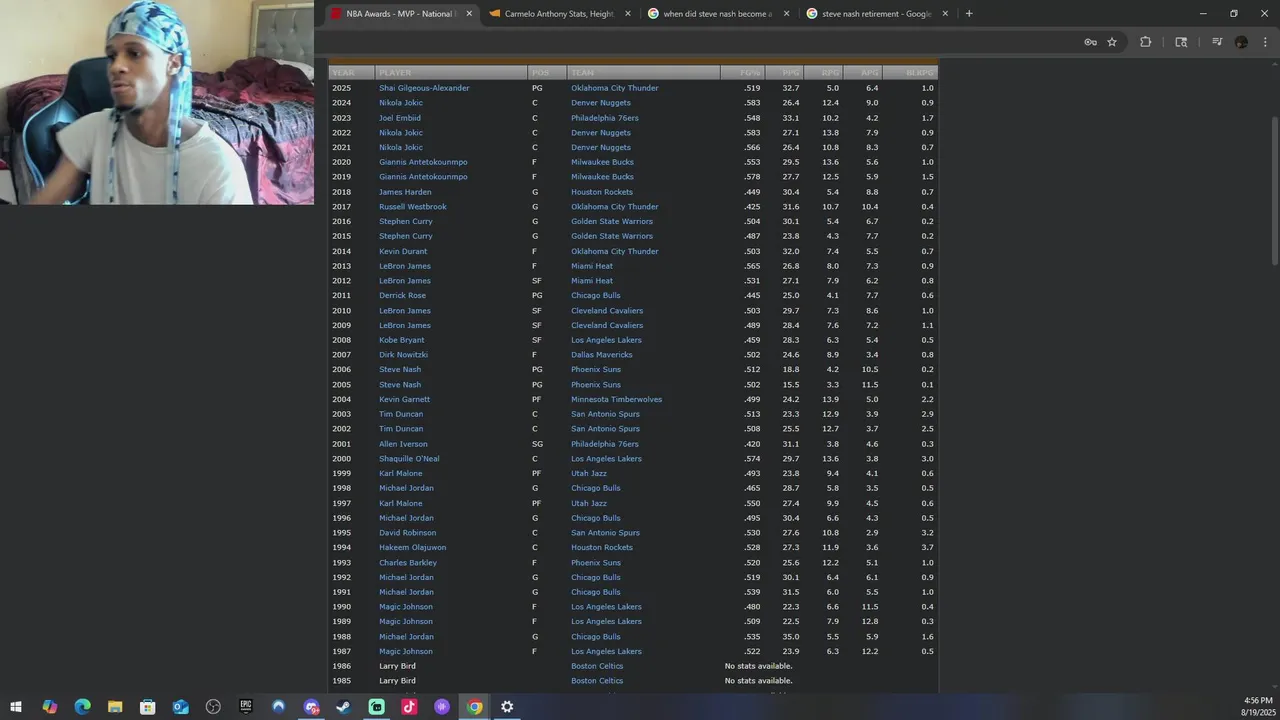Open Joel Embiid player link

click(x=400, y=118)
